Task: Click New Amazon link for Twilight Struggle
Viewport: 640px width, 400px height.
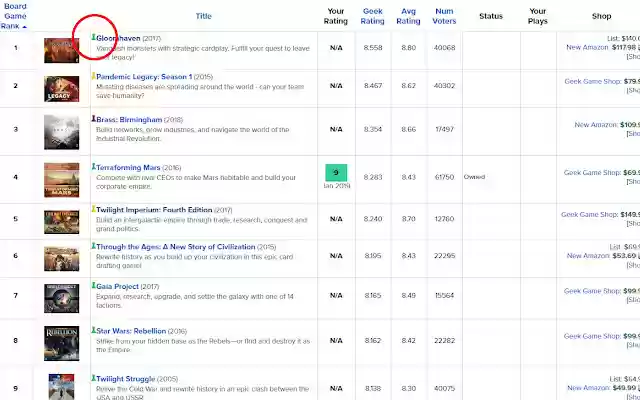Action: pyautogui.click(x=588, y=387)
